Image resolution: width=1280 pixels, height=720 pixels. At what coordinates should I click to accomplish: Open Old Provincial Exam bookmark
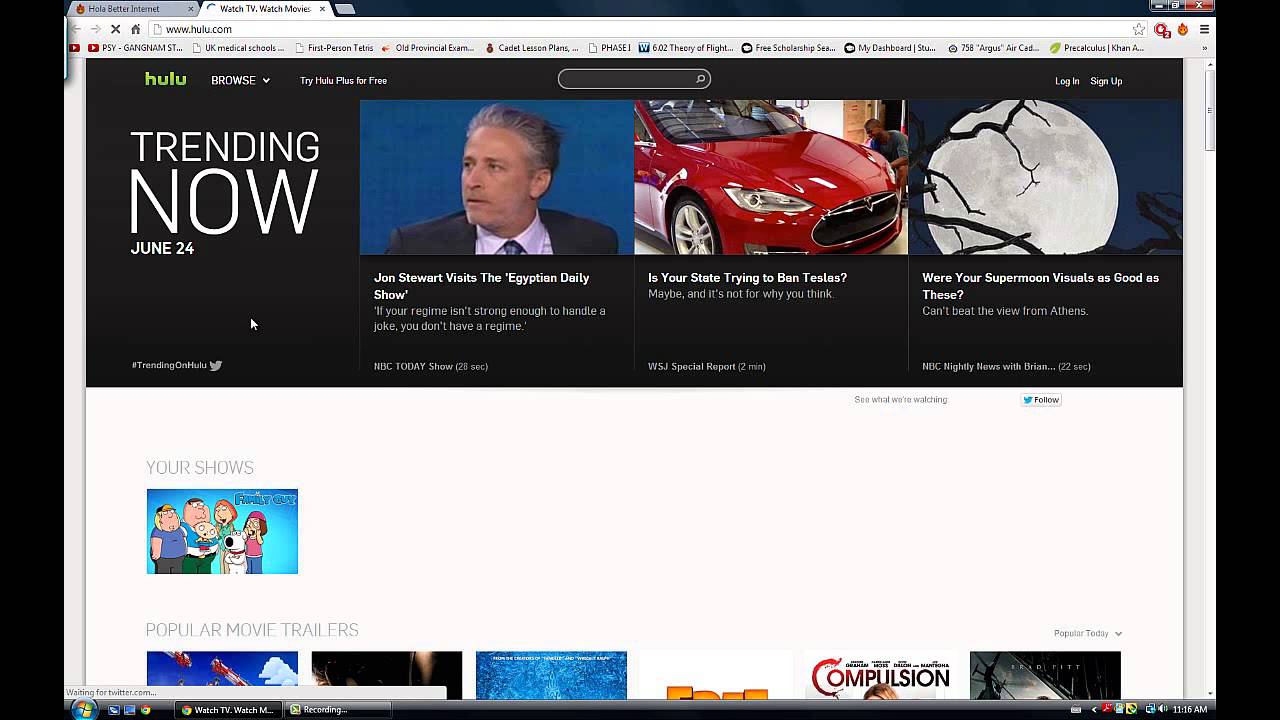(428, 48)
